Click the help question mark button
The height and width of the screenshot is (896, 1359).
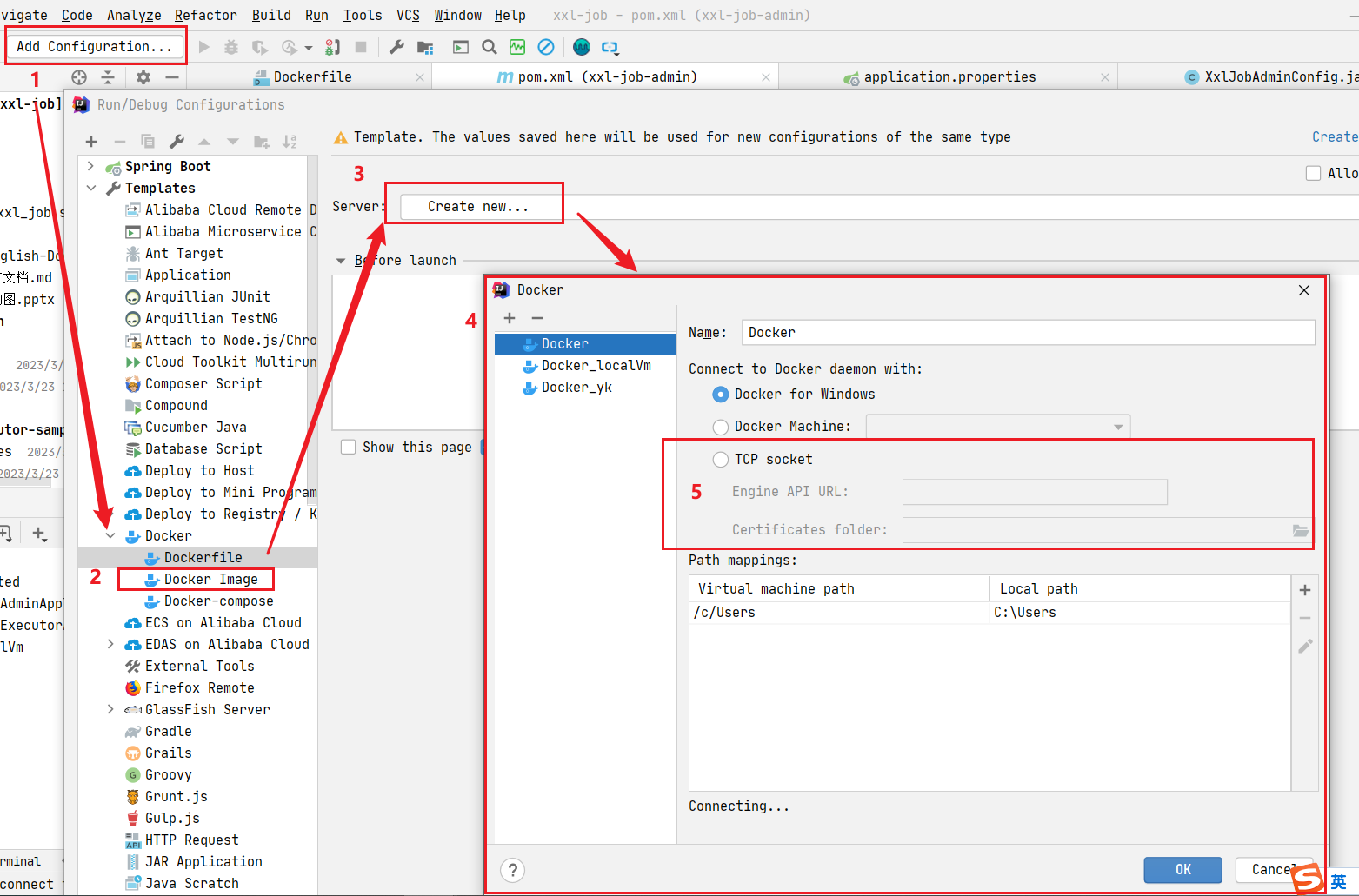(x=513, y=870)
